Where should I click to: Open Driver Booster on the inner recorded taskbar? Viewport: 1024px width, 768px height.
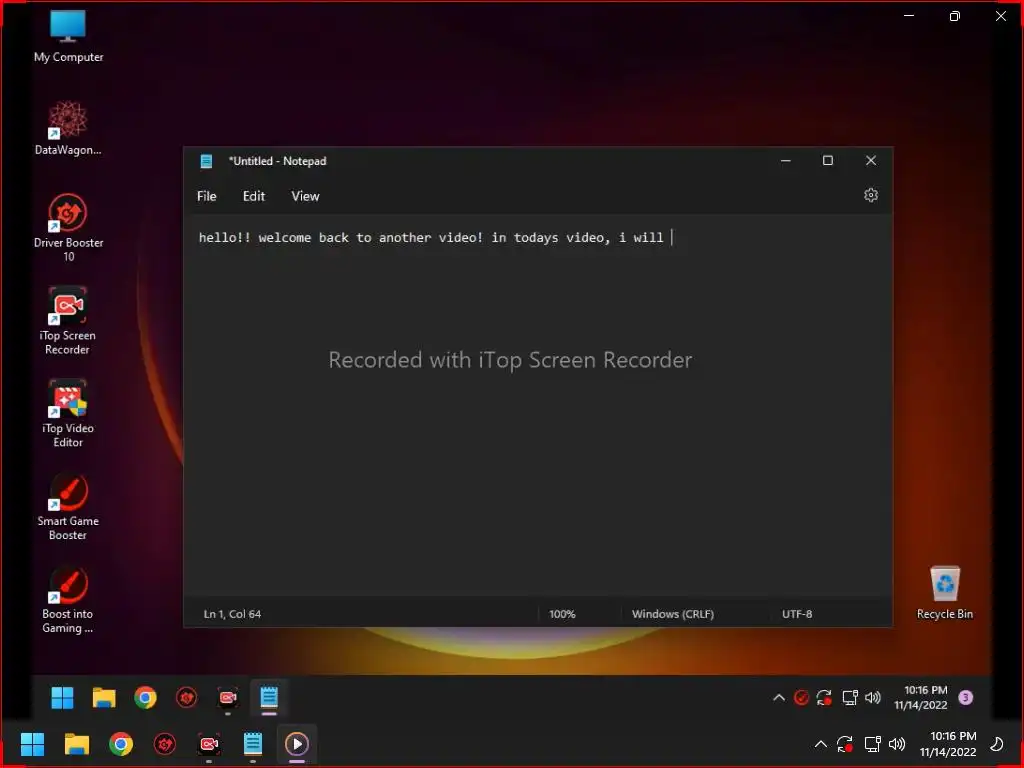click(187, 698)
